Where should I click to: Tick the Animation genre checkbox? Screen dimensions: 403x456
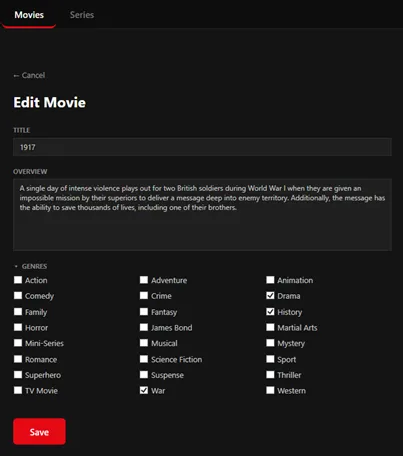[270, 280]
